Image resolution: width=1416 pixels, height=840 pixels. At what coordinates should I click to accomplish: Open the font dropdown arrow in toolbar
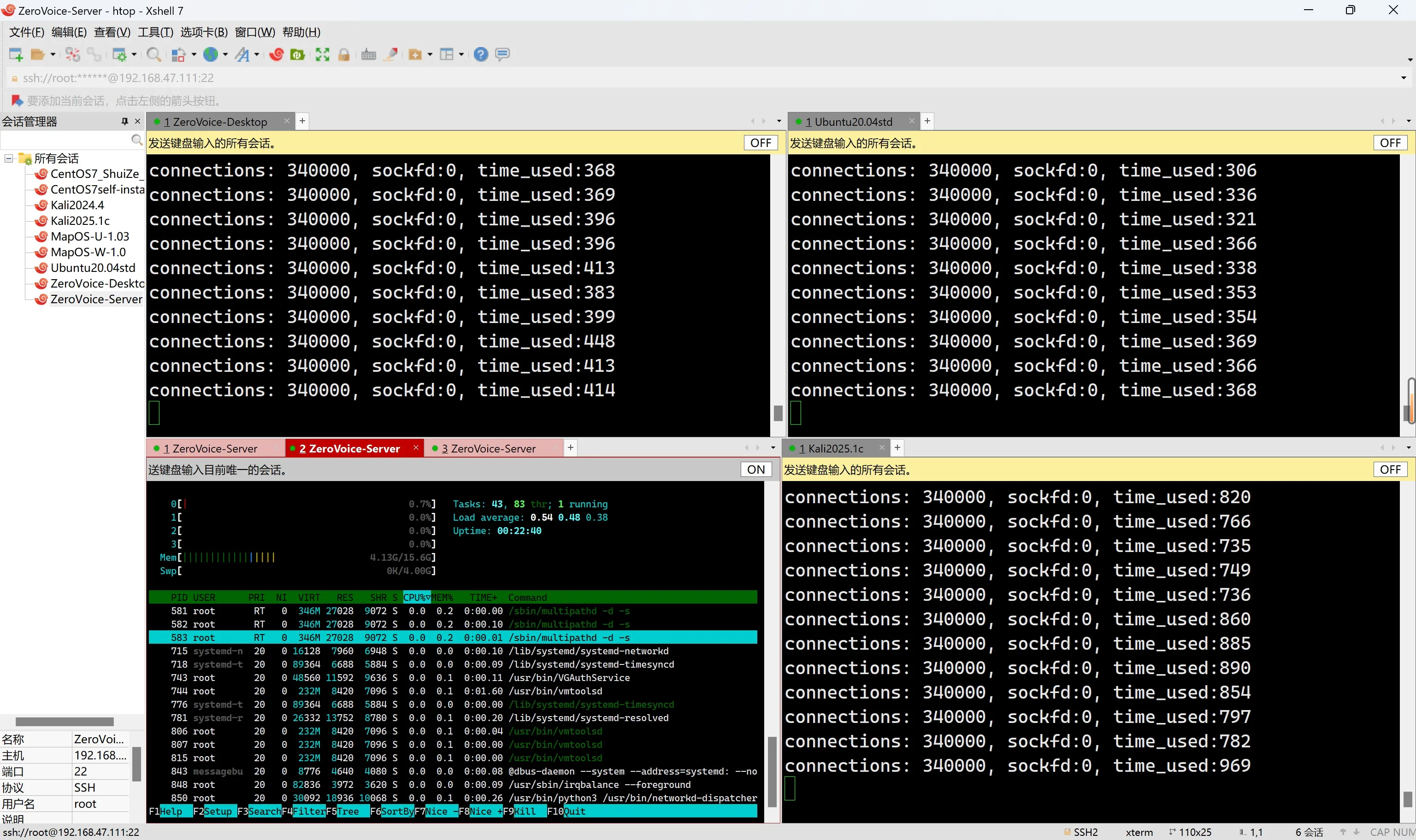(x=257, y=54)
